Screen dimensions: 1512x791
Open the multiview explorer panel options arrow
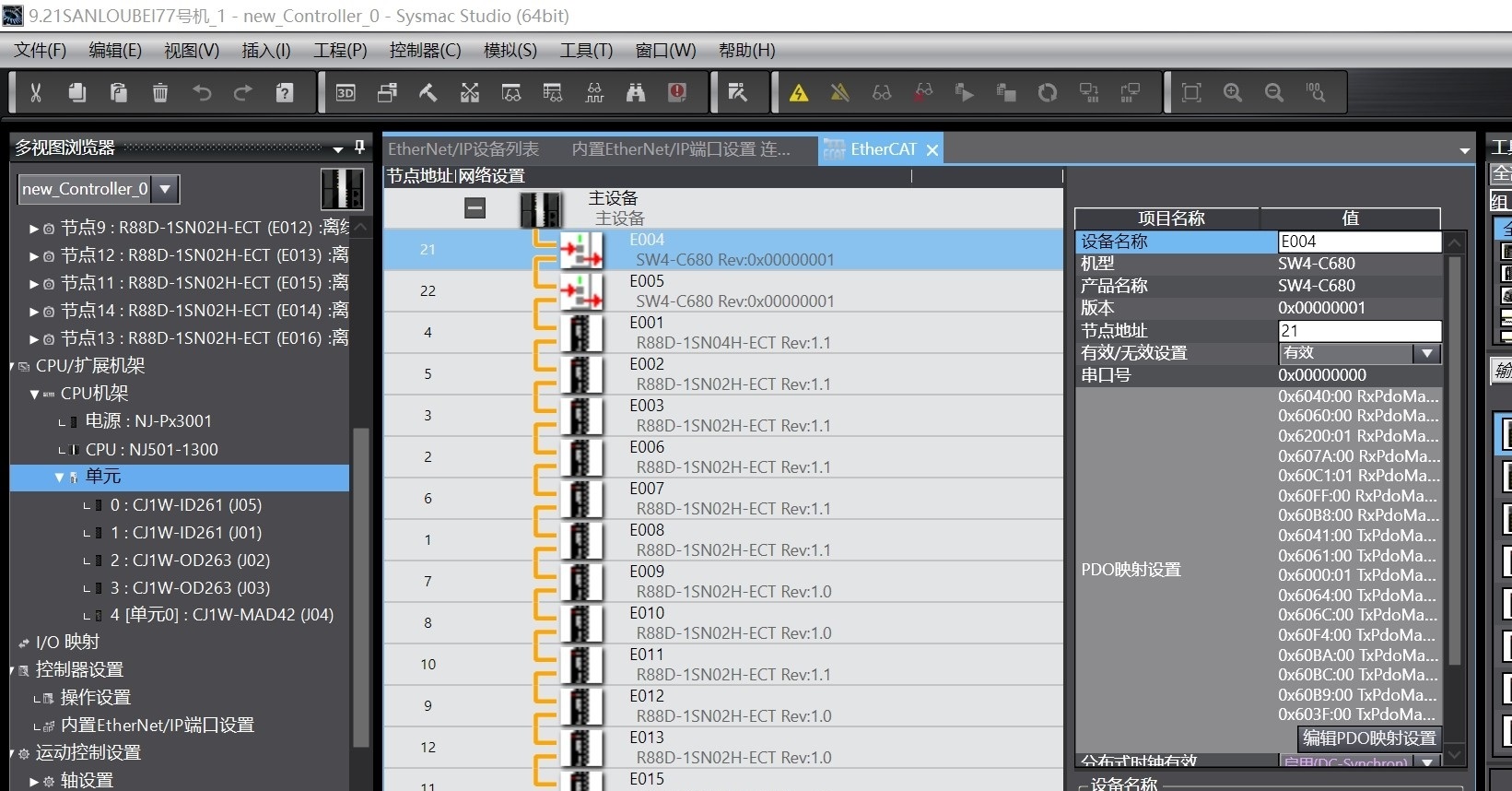(x=338, y=148)
